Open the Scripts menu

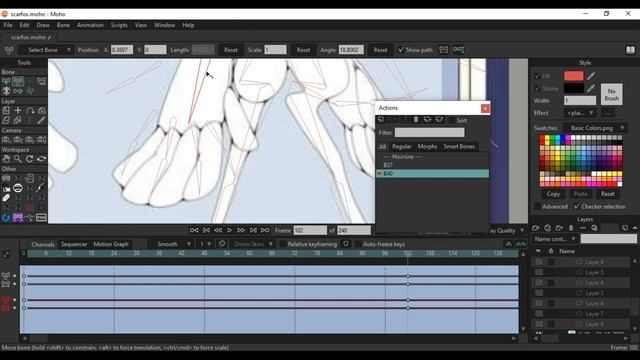pyautogui.click(x=119, y=25)
